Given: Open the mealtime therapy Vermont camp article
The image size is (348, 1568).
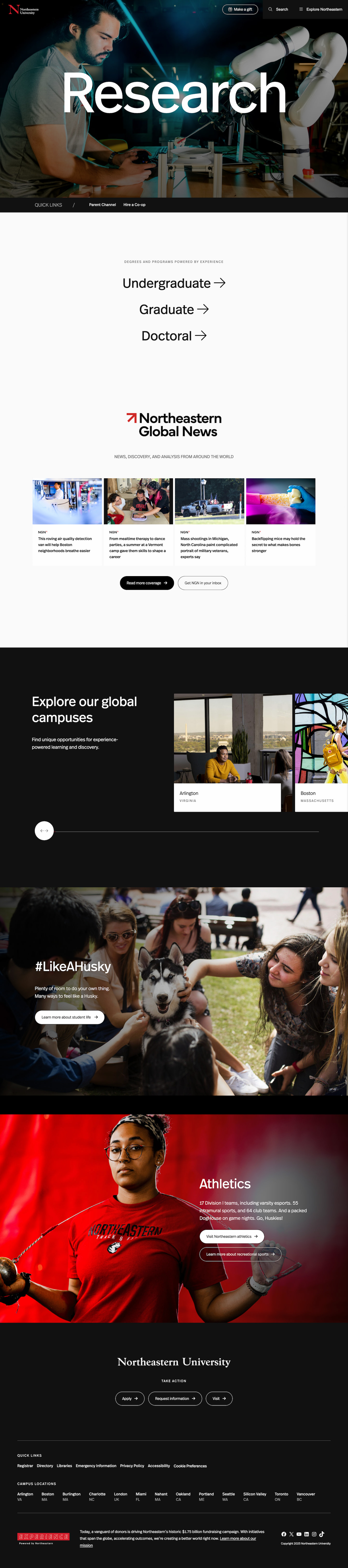Looking at the screenshot, I should 138,522.
